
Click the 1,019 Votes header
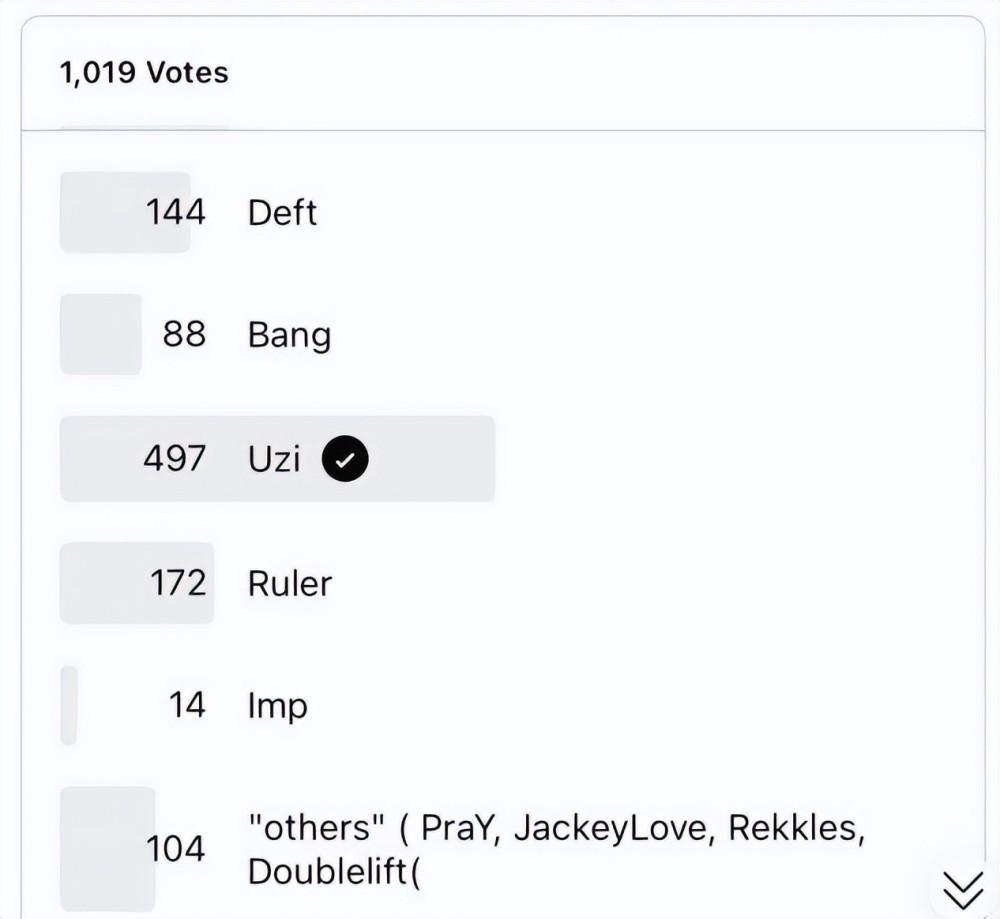(x=144, y=73)
